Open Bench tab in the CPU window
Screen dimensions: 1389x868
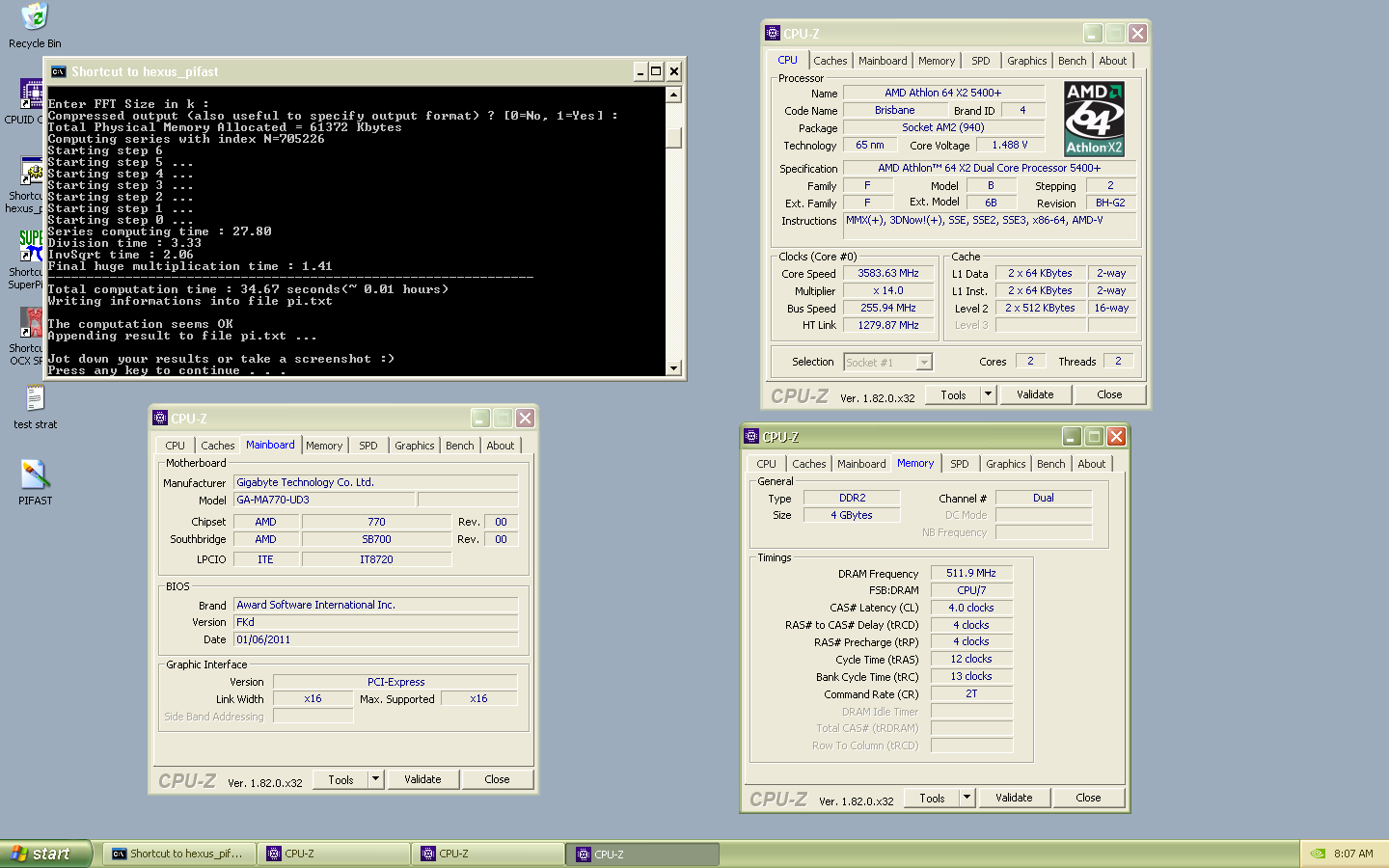point(1072,61)
